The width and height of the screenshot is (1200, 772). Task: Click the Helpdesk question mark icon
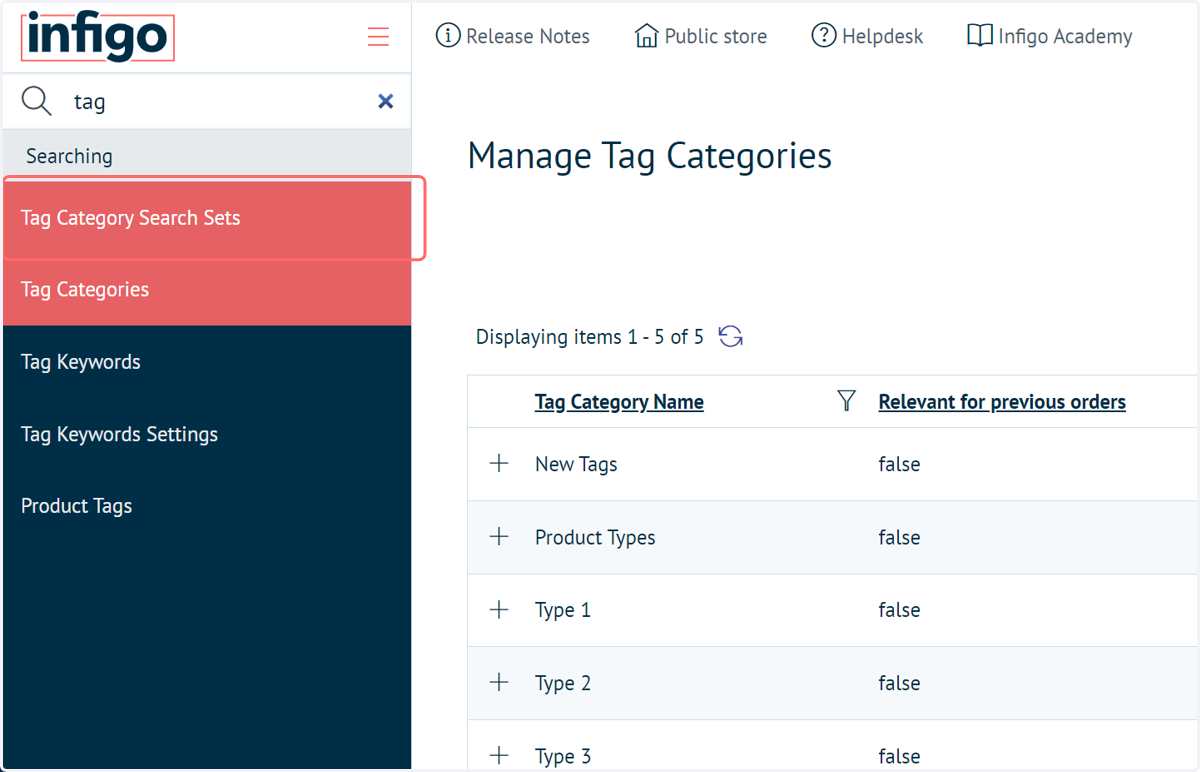tap(824, 36)
